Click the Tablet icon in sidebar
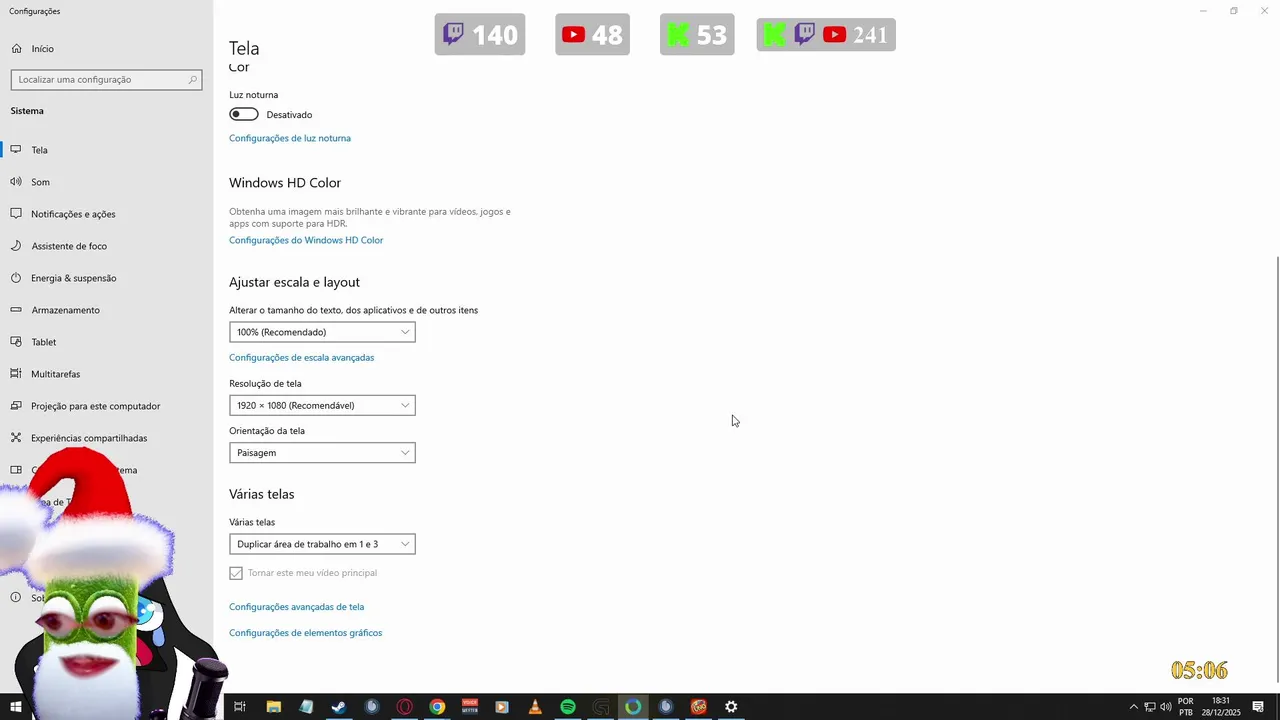This screenshot has height=720, width=1280. pos(16,342)
